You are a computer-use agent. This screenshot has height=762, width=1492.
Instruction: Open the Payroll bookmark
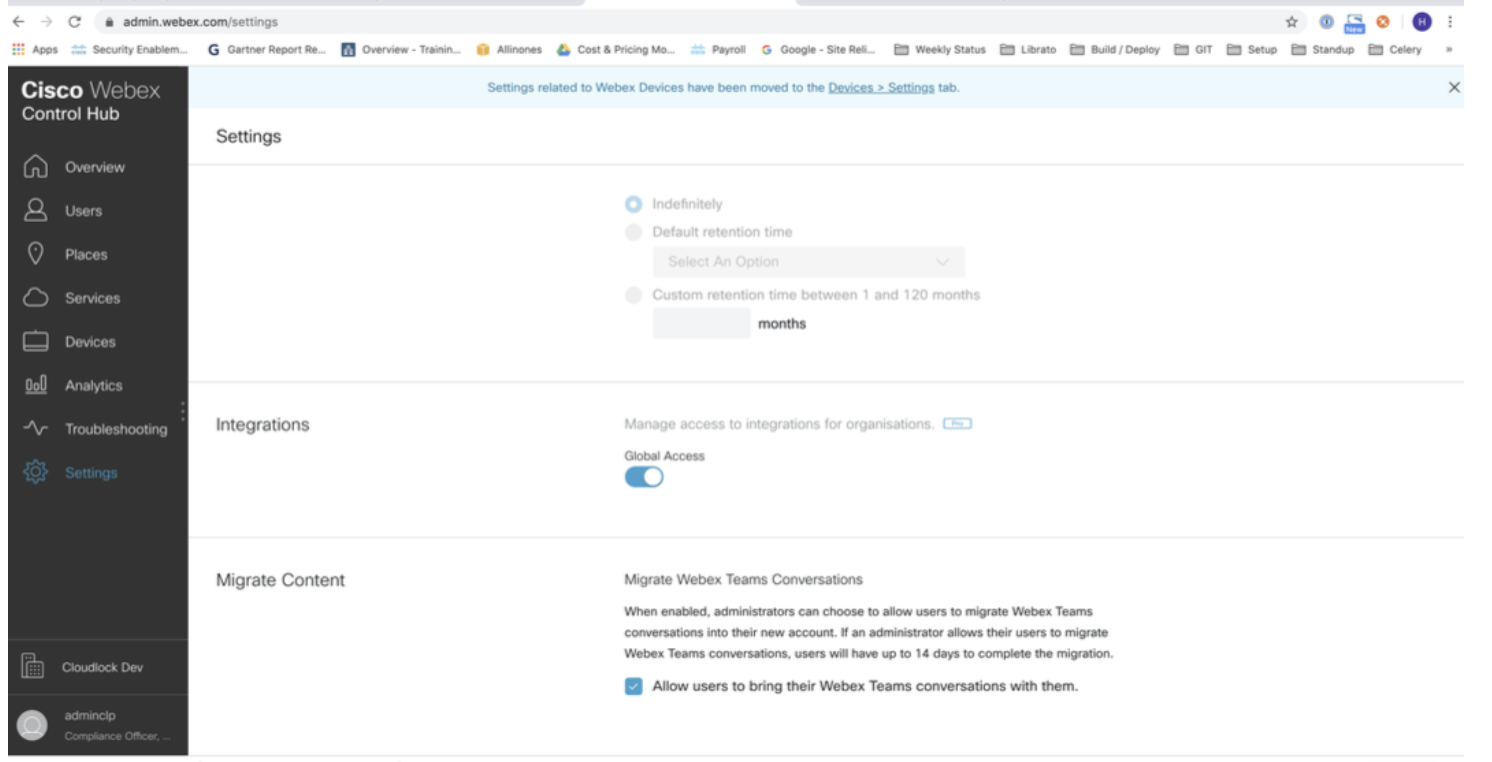(x=718, y=49)
